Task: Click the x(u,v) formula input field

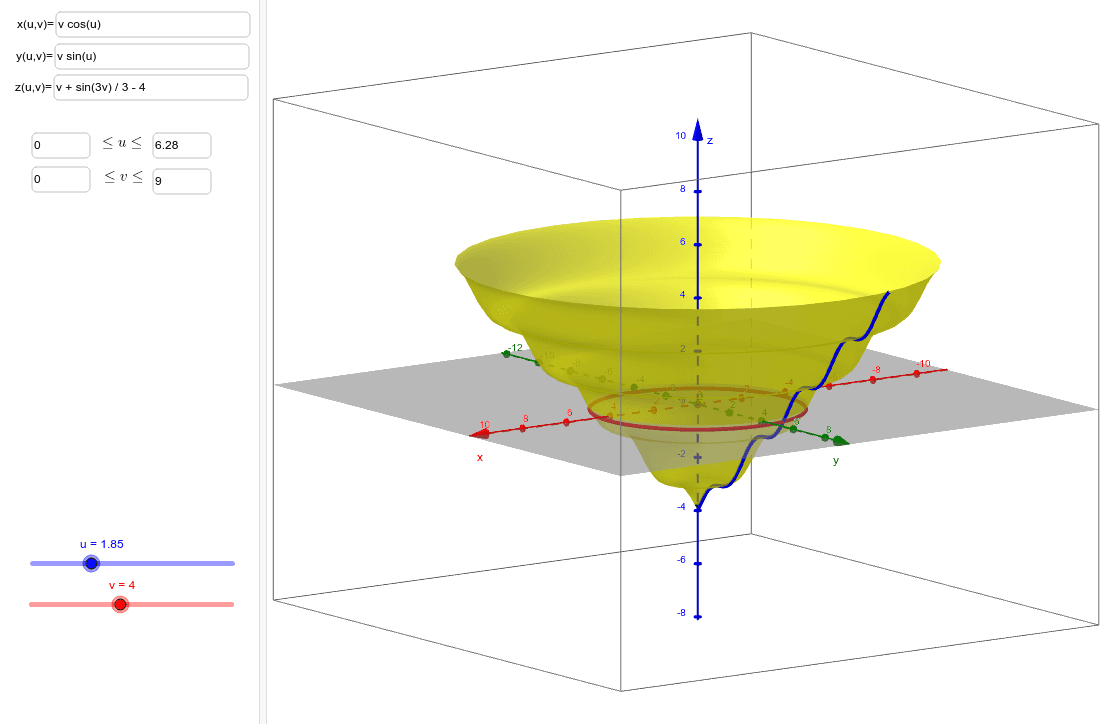Action: click(152, 24)
